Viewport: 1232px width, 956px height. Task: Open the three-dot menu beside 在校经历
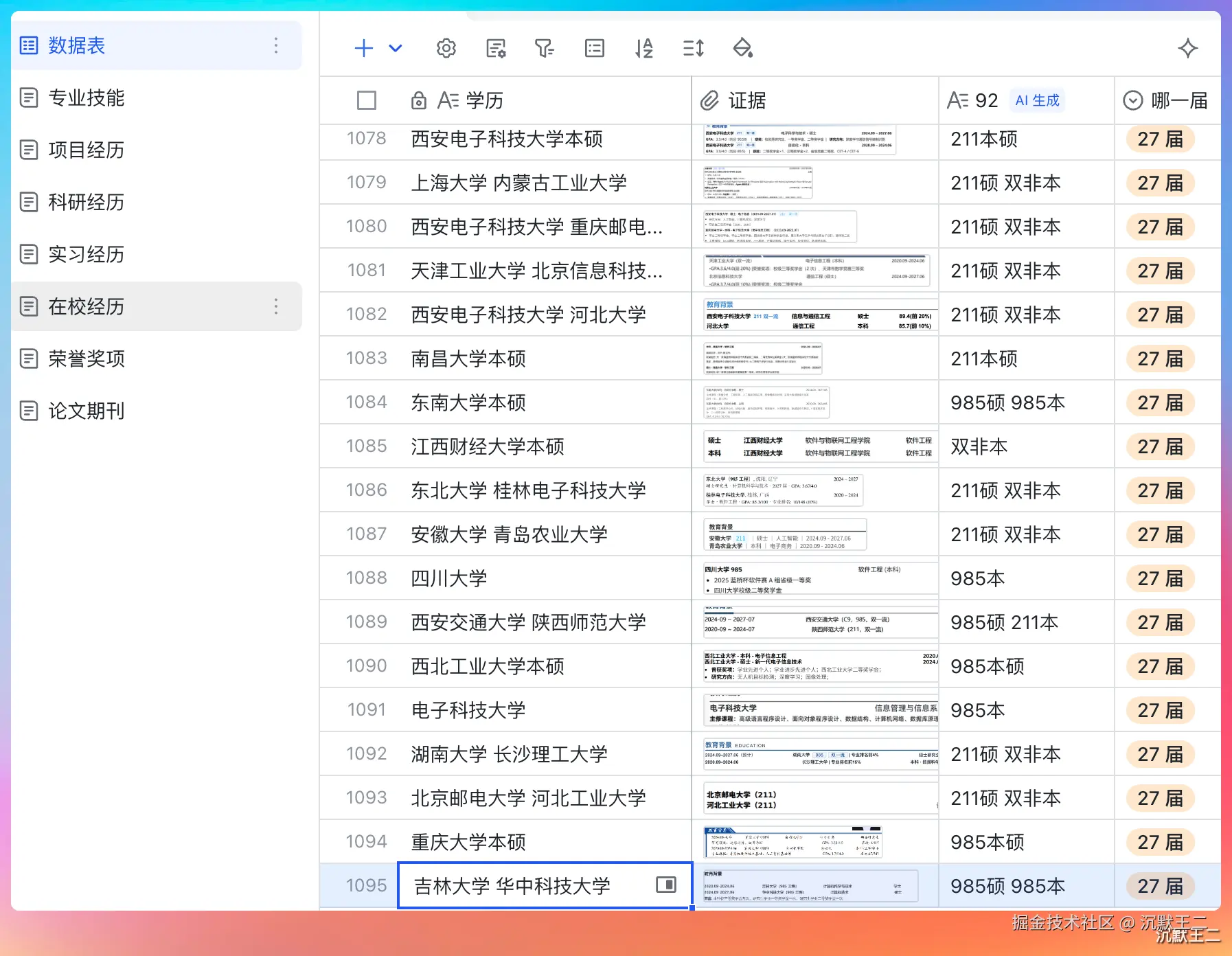pos(276,306)
